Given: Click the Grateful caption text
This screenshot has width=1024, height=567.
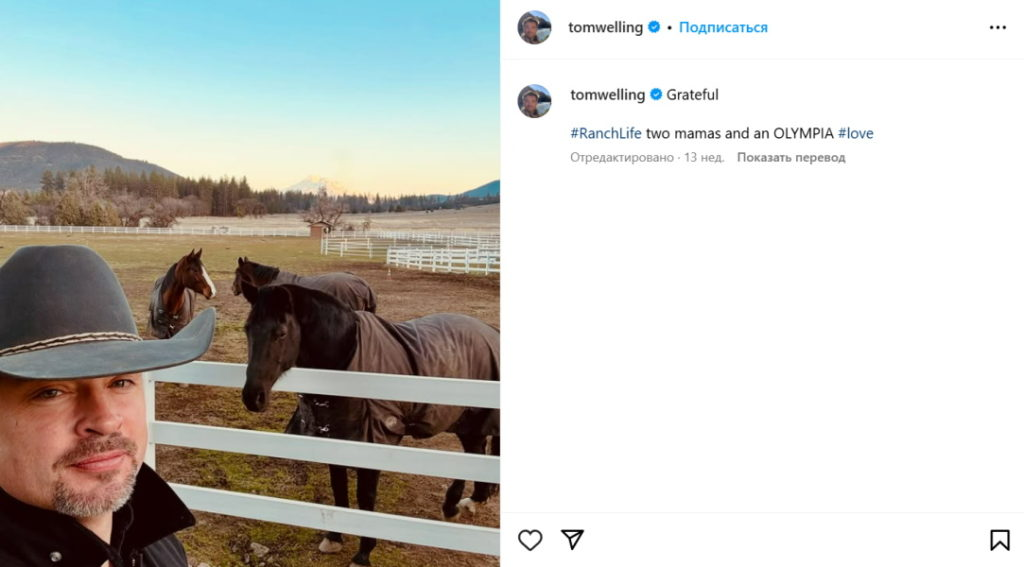Looking at the screenshot, I should (x=692, y=95).
